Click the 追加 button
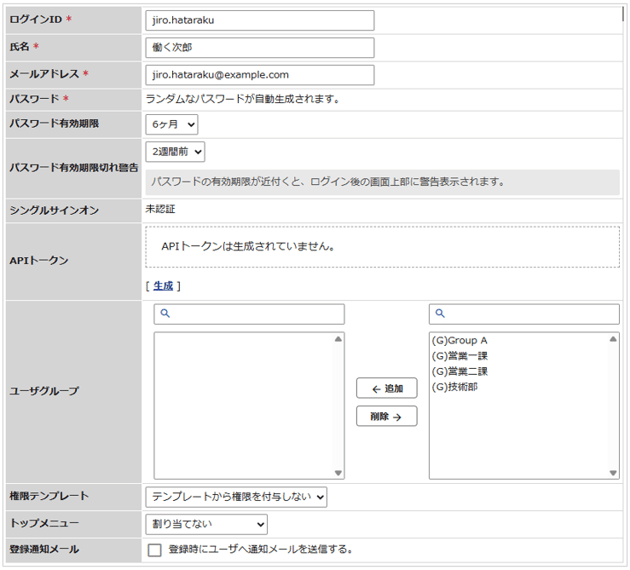The width and height of the screenshot is (630, 570). click(x=387, y=388)
